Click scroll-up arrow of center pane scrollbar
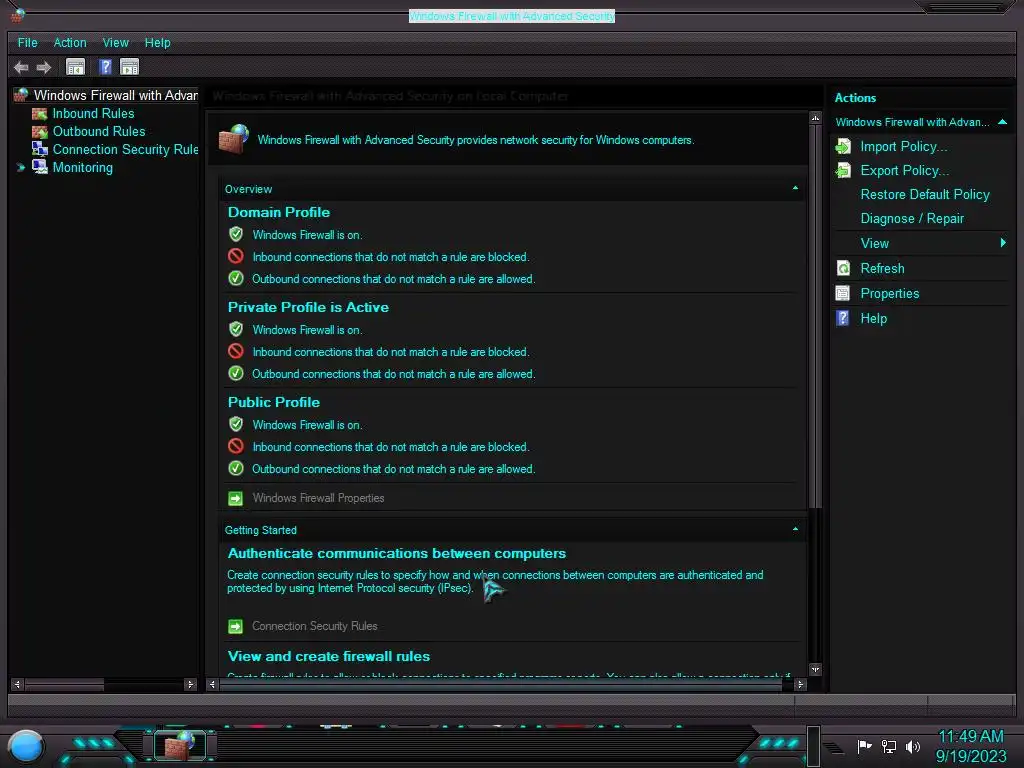Viewport: 1024px width, 768px height. click(815, 118)
